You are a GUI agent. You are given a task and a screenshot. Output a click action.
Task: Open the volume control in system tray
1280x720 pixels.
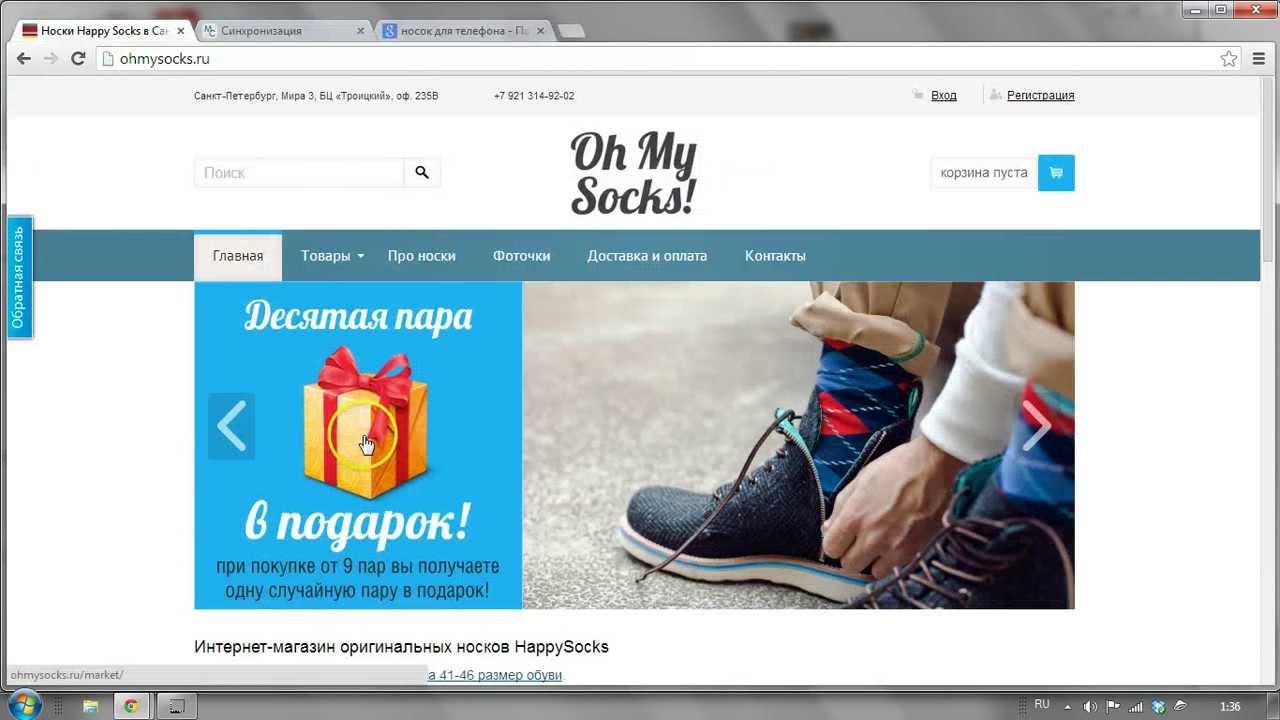pyautogui.click(x=1090, y=706)
